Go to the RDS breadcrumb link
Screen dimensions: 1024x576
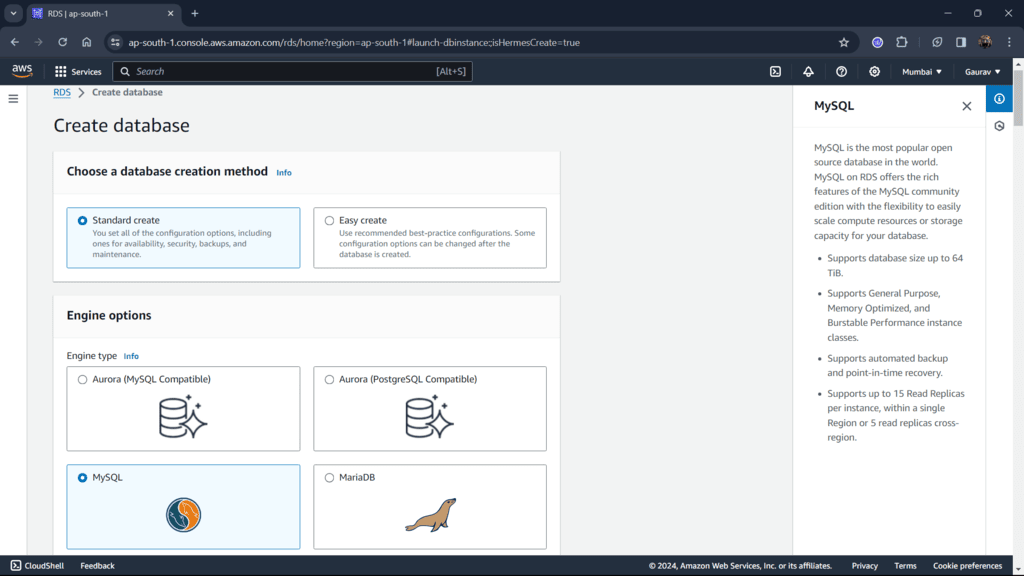coord(62,92)
